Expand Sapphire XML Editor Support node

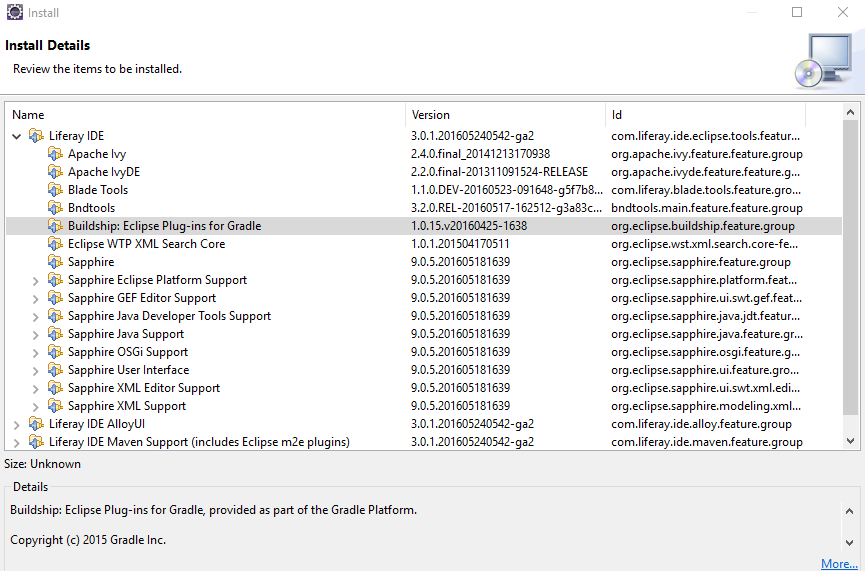tap(35, 389)
